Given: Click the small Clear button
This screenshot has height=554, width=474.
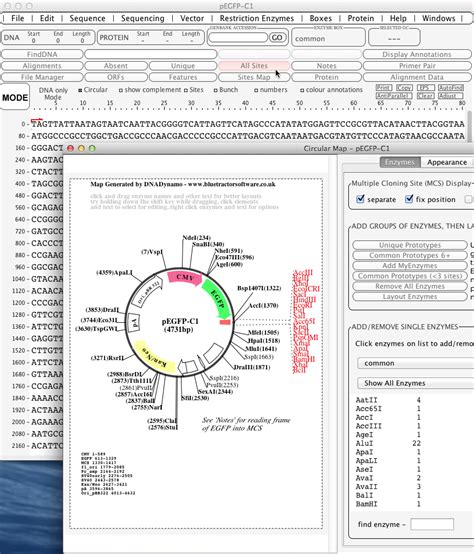Looking at the screenshot, I should pyautogui.click(x=425, y=96).
